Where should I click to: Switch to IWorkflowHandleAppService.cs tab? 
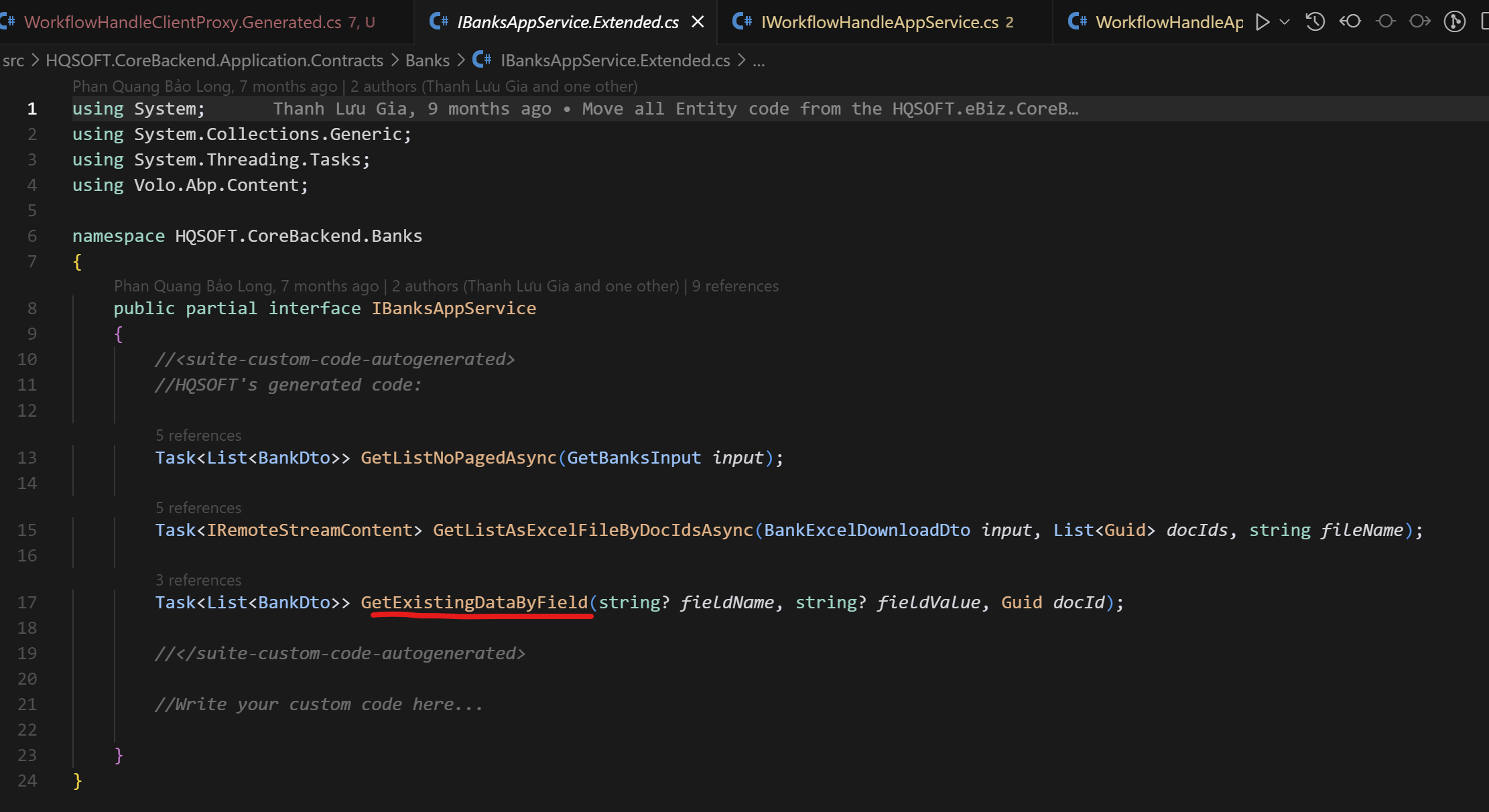point(879,22)
